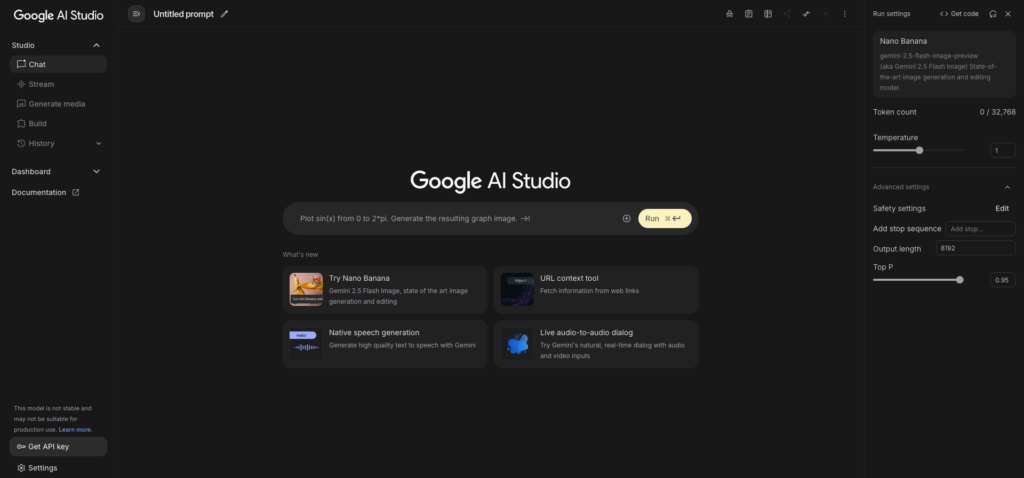Viewport: 1024px width, 478px height.
Task: Click the Google AI Studio sidebar logo
Action: 58,15
